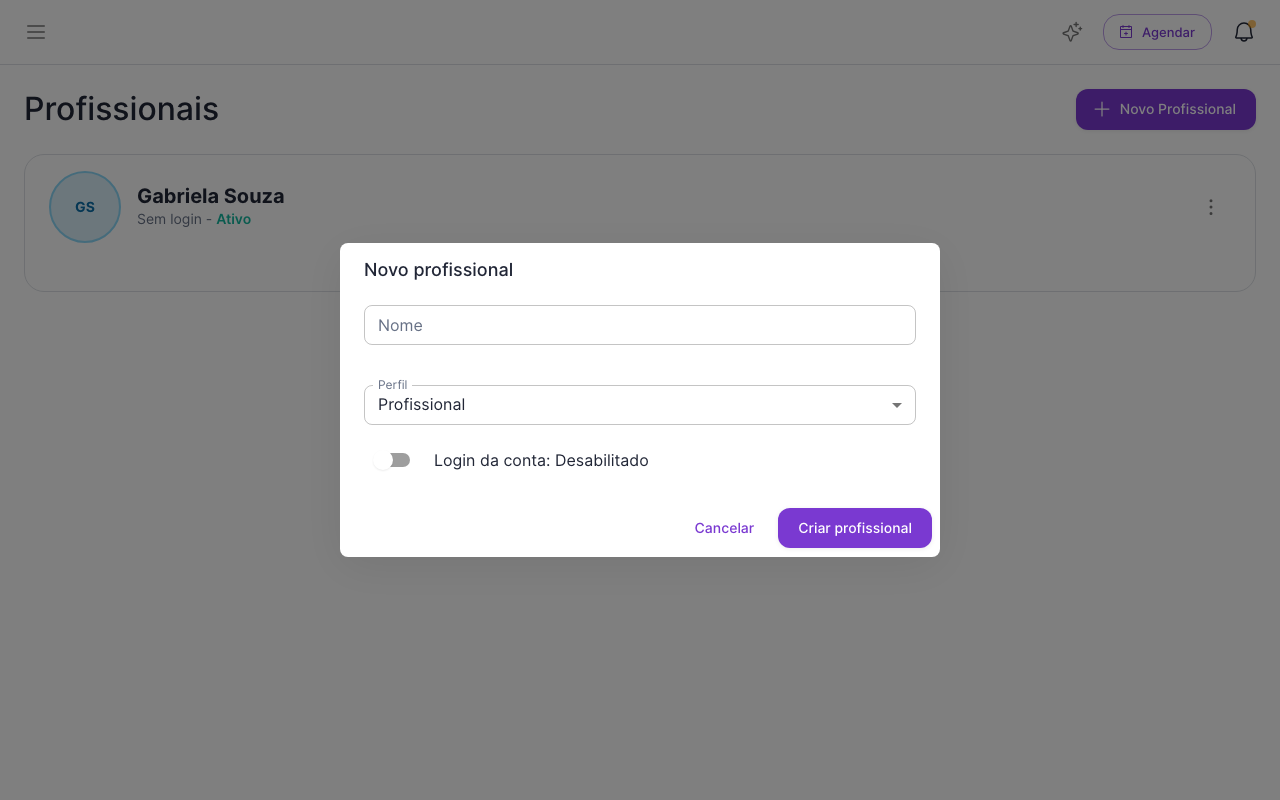Viewport: 1280px width, 800px height.
Task: Click the Cancelar button
Action: click(x=724, y=528)
